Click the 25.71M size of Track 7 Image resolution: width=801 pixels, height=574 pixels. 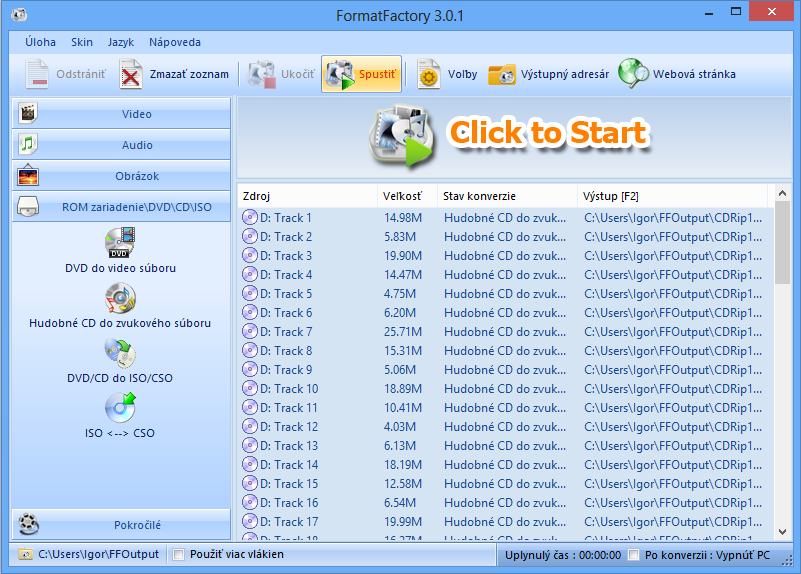click(x=403, y=332)
